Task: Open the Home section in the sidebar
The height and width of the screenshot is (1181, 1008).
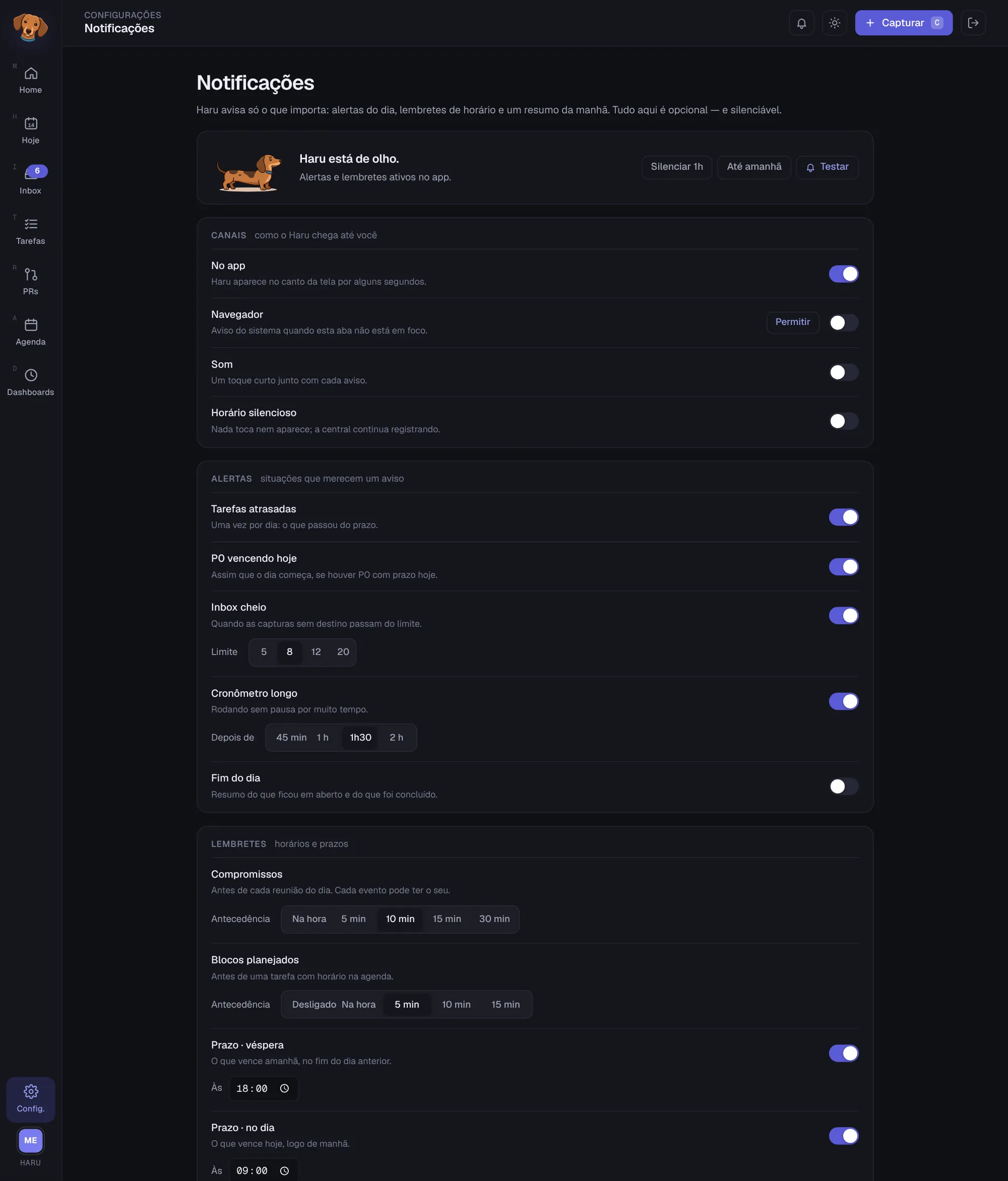Action: (x=31, y=81)
